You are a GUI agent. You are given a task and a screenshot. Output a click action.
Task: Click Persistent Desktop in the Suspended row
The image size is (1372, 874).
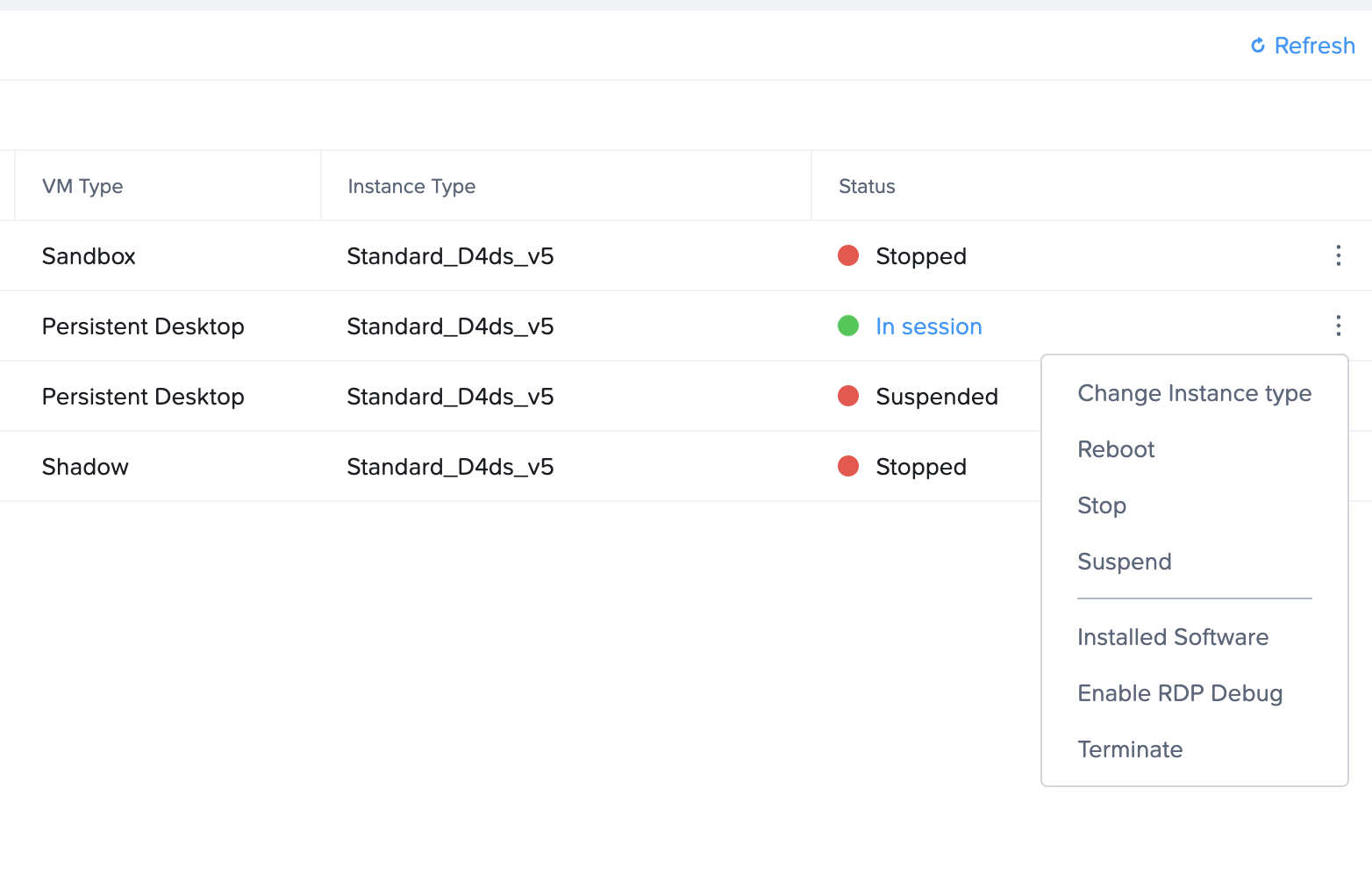click(143, 397)
